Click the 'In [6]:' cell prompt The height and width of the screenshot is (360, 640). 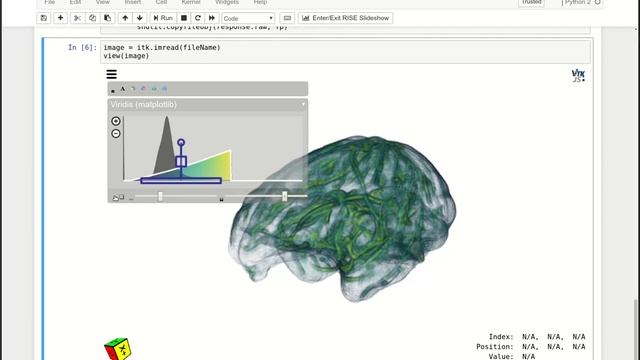pos(82,47)
